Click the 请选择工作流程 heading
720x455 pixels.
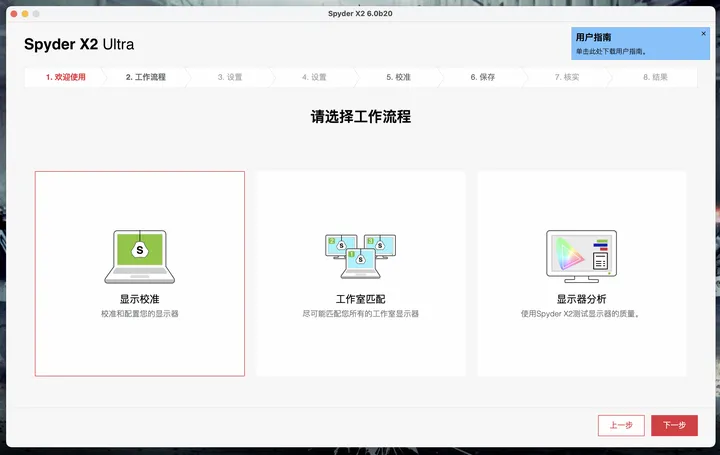360,117
